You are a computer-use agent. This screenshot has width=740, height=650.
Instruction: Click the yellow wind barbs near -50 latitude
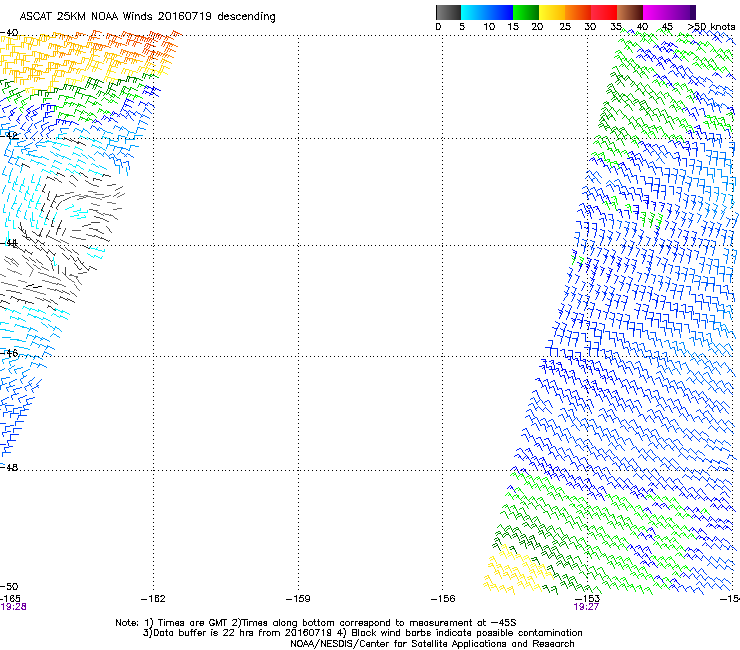click(x=517, y=570)
